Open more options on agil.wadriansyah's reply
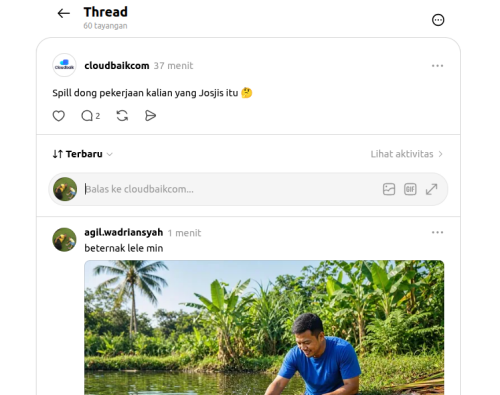 click(437, 232)
